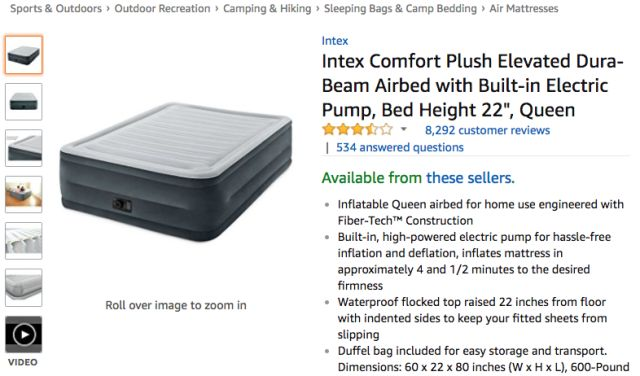Screen dimensions: 640x376
Task: Play the product video thumbnail
Action: pyautogui.click(x=24, y=334)
